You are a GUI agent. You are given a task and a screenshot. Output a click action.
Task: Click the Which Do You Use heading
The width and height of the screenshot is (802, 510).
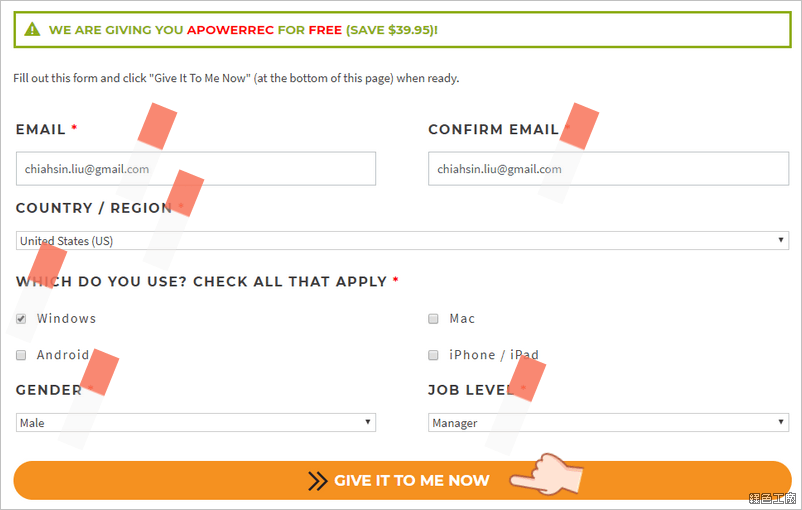pyautogui.click(x=202, y=281)
